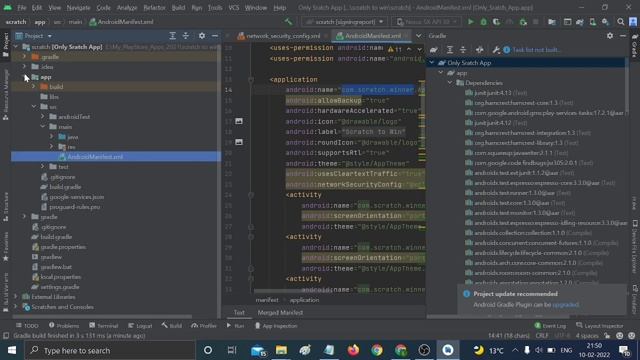Click the Windows taskbar search box
Viewport: 640px width, 360px height.
pyautogui.click(x=110, y=350)
